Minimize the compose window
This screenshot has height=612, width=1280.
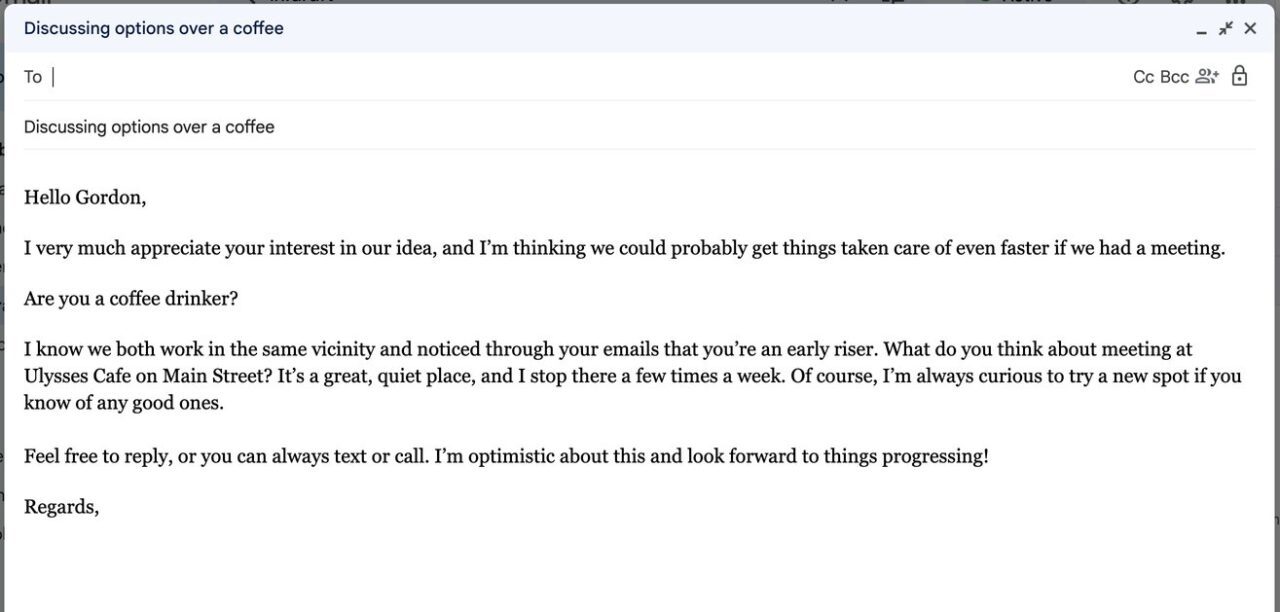1200,29
